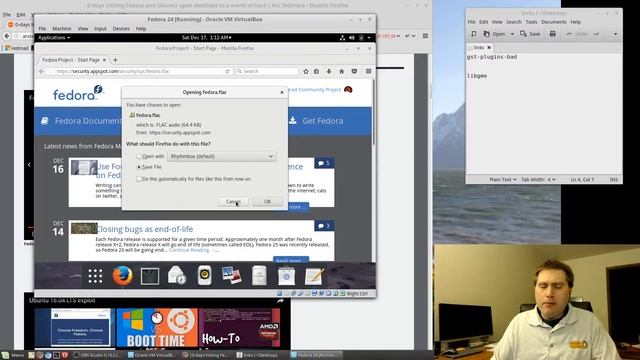Click previous arrow on Fedora news carousel
640x360 pixels.
click(x=29, y=165)
